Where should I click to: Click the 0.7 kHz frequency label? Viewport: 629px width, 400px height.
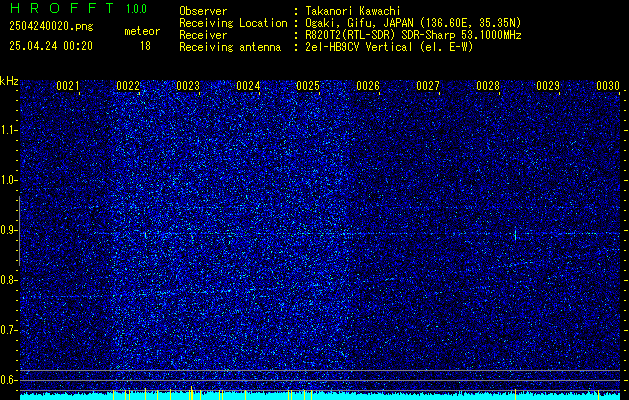[8, 330]
